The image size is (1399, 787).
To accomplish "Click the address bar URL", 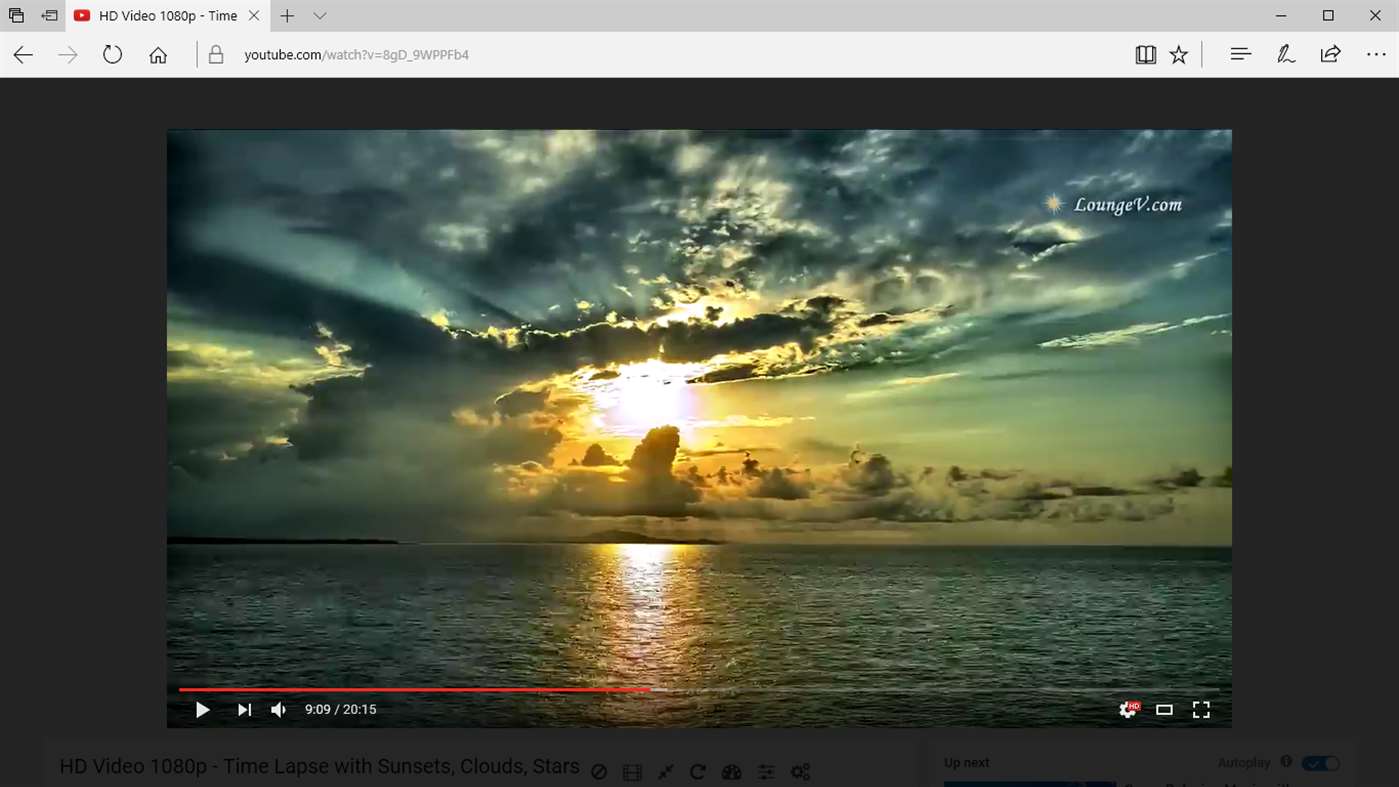I will pyautogui.click(x=356, y=55).
